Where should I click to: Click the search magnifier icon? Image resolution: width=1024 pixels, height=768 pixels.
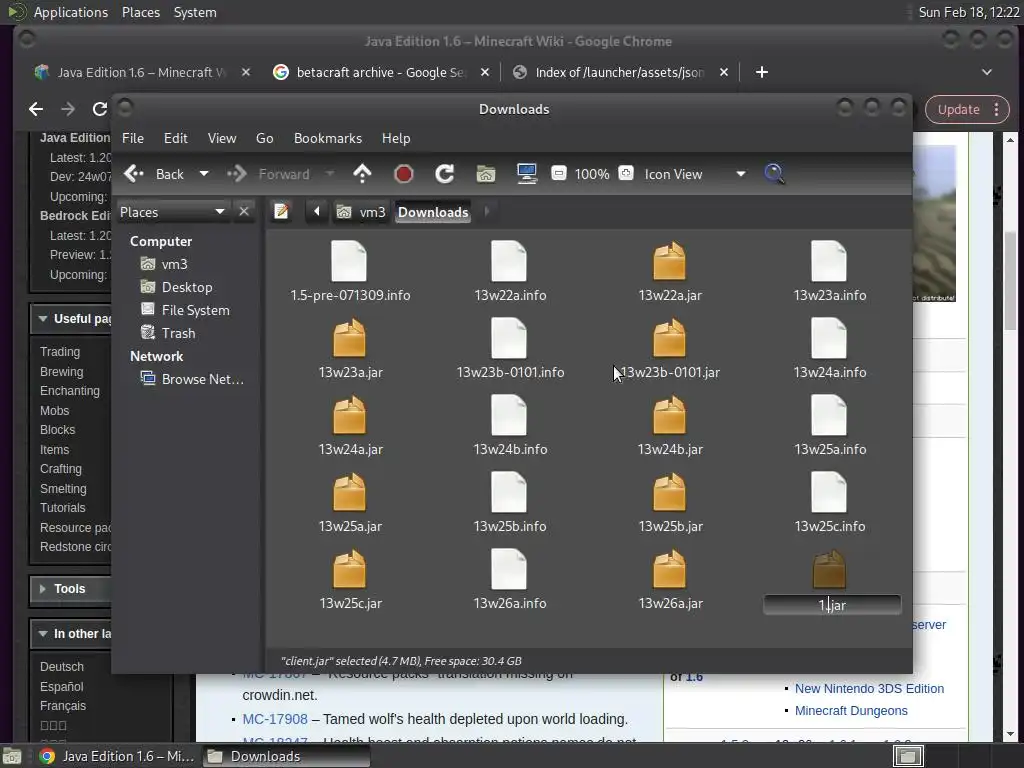pyautogui.click(x=774, y=174)
